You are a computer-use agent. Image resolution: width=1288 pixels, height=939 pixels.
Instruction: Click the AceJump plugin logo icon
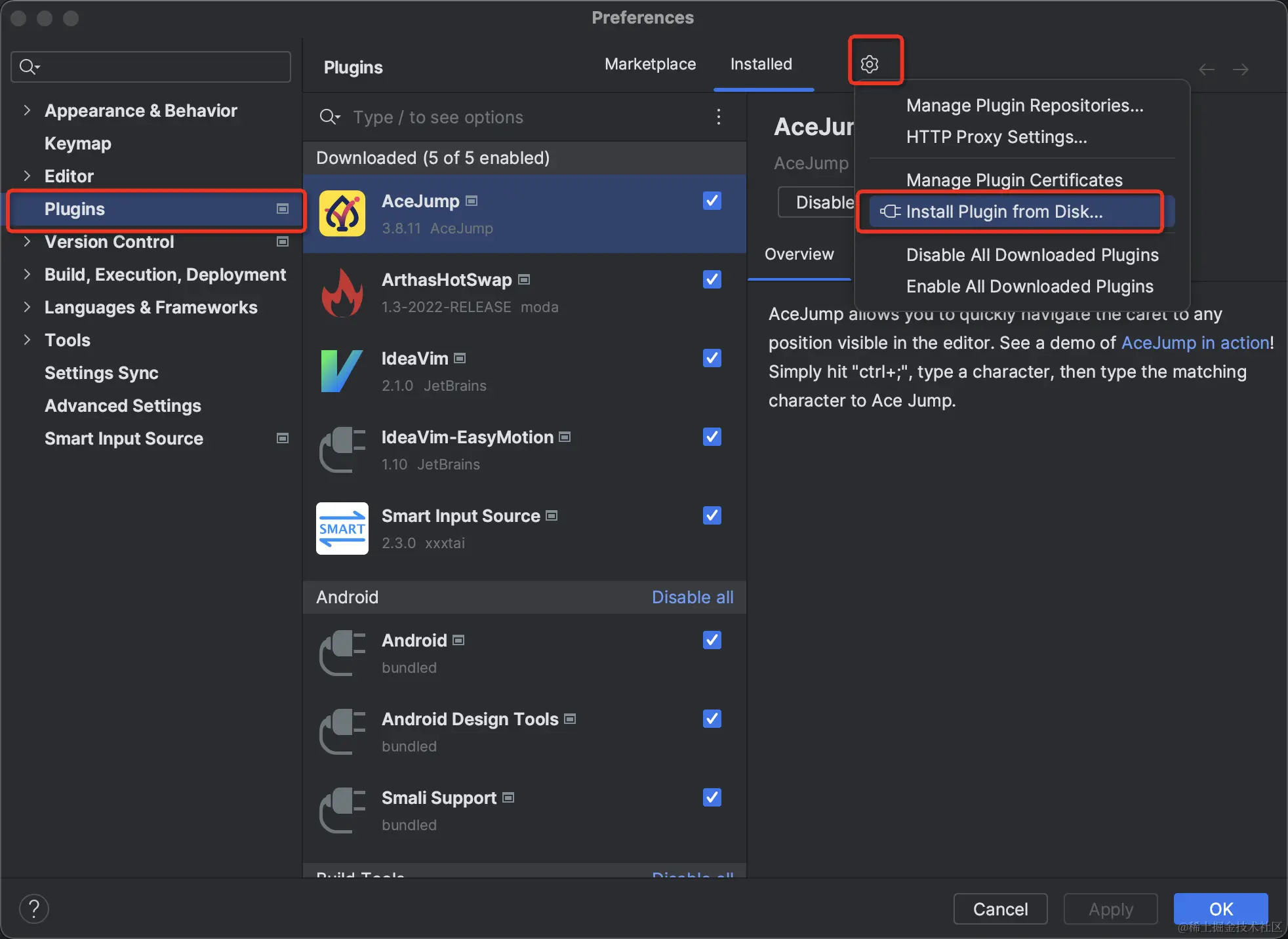(342, 214)
